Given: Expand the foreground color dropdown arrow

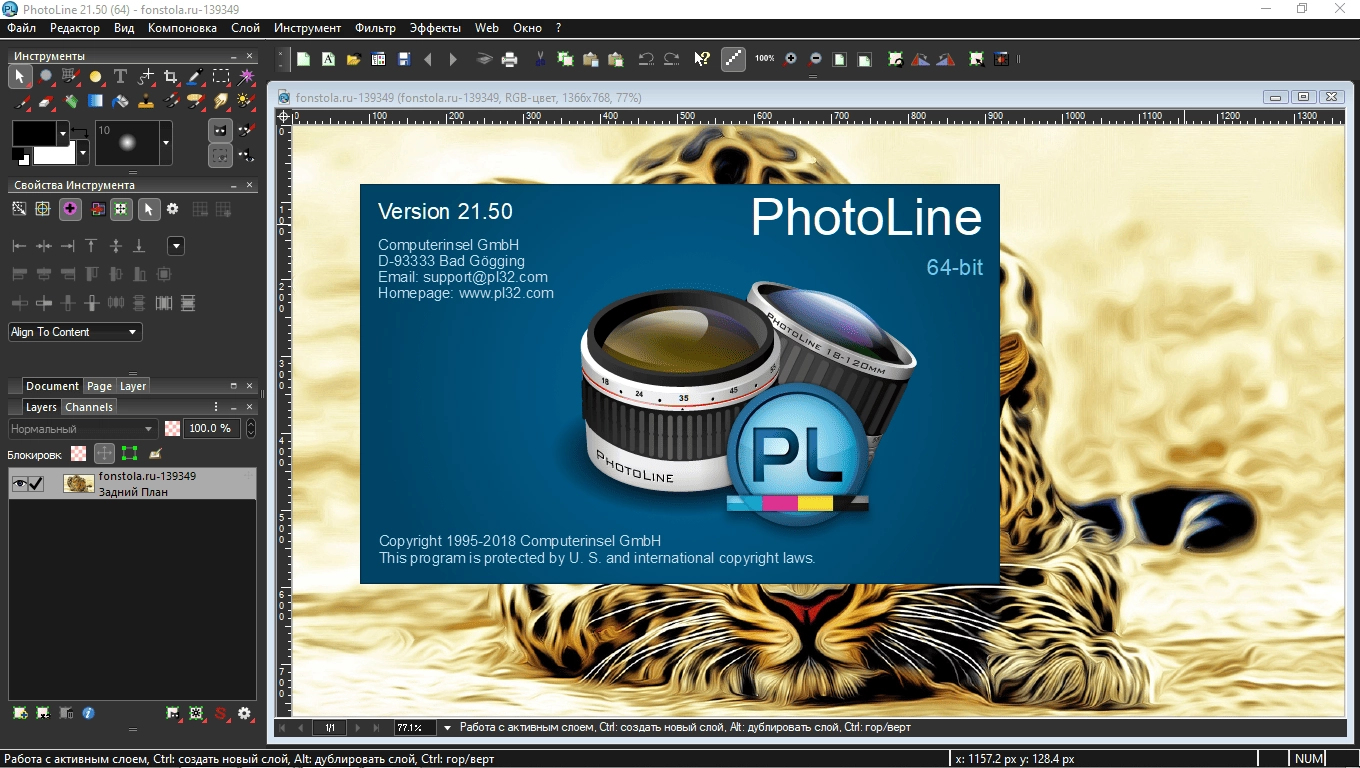Looking at the screenshot, I should 63,133.
